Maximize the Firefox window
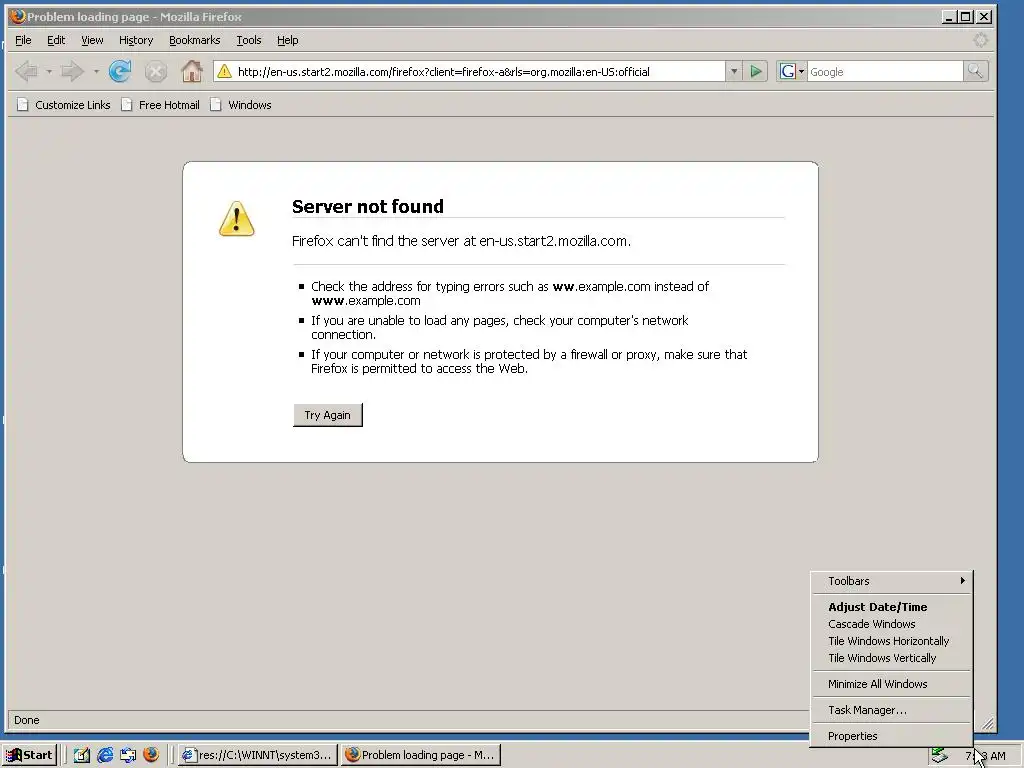Image resolution: width=1024 pixels, height=768 pixels. point(966,17)
